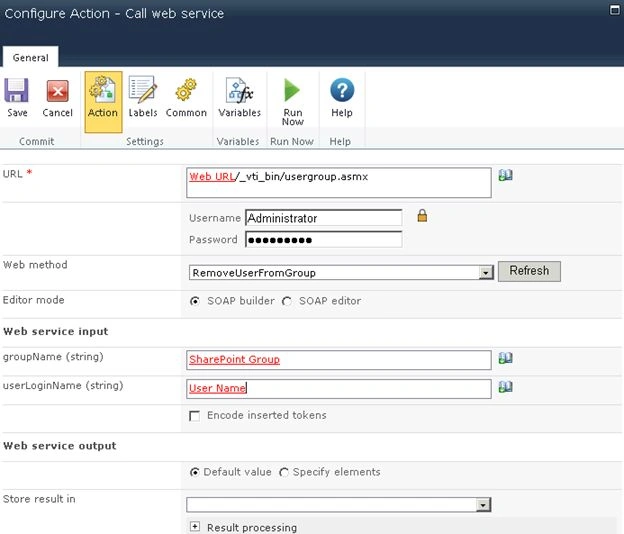The width and height of the screenshot is (624, 534).
Task: Click the Web URL reference link
Action: (x=212, y=177)
